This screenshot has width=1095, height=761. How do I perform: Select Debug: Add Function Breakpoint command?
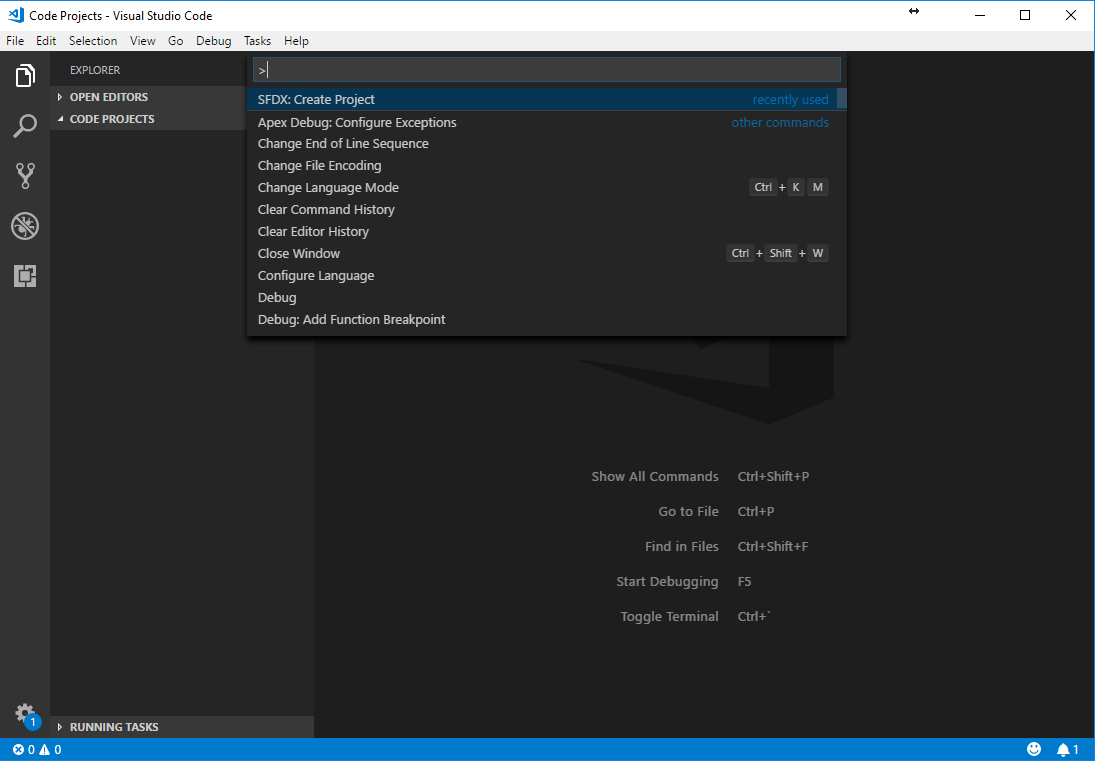[x=547, y=320]
